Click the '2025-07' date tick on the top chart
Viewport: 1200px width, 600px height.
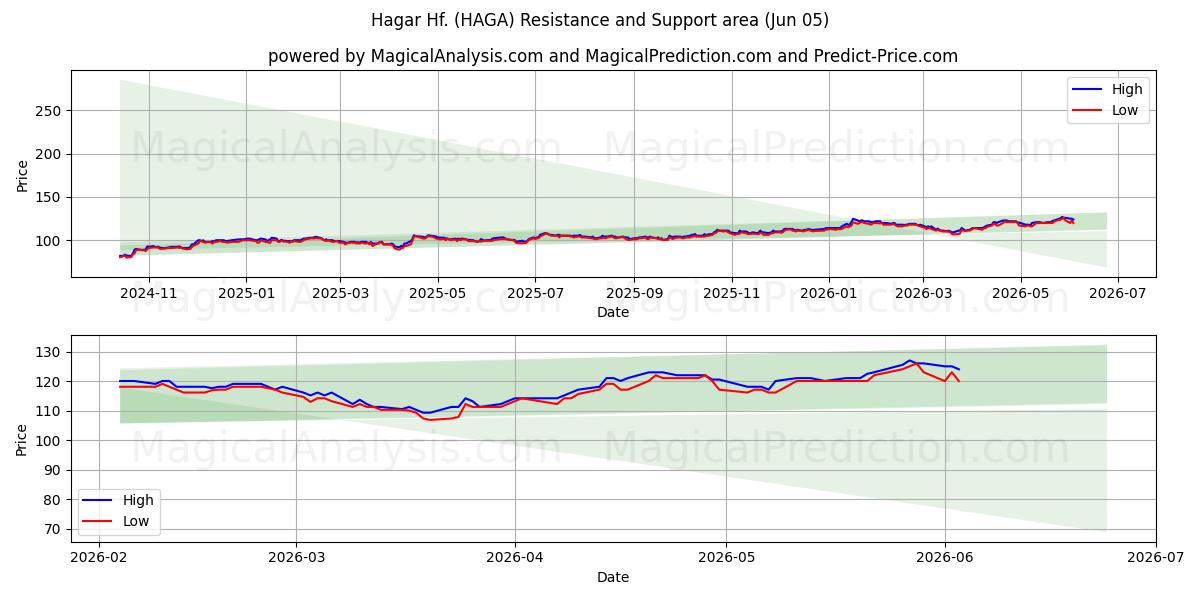point(534,294)
